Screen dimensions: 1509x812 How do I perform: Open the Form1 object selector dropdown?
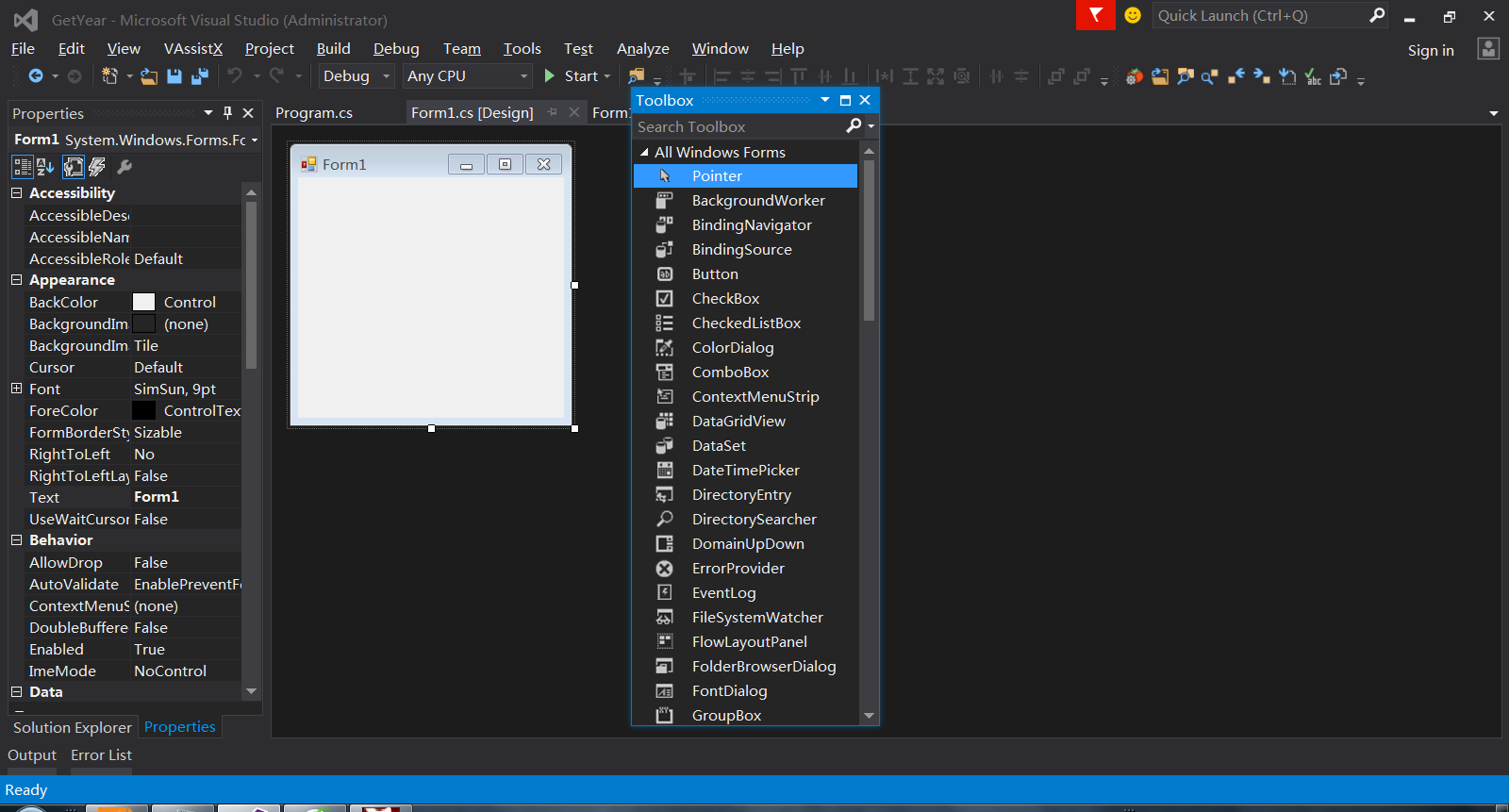[255, 140]
